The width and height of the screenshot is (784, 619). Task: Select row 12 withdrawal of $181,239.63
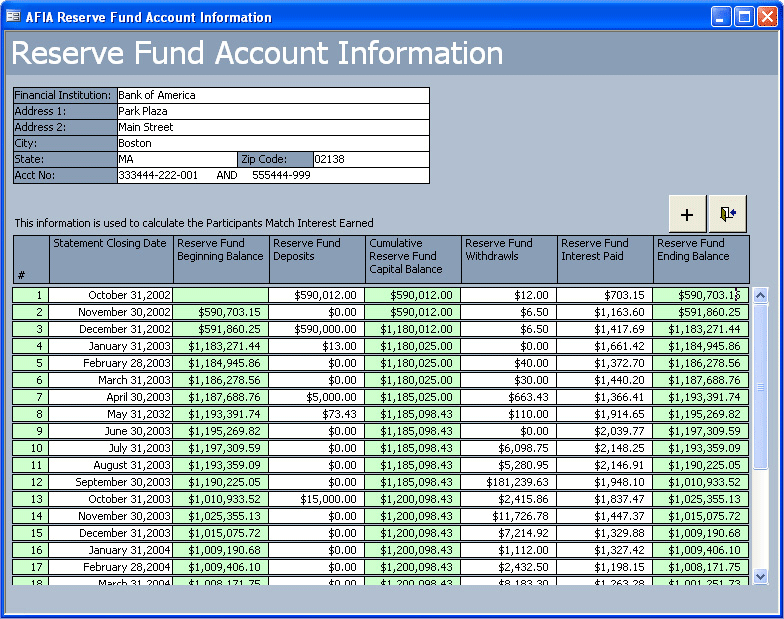[x=509, y=481]
